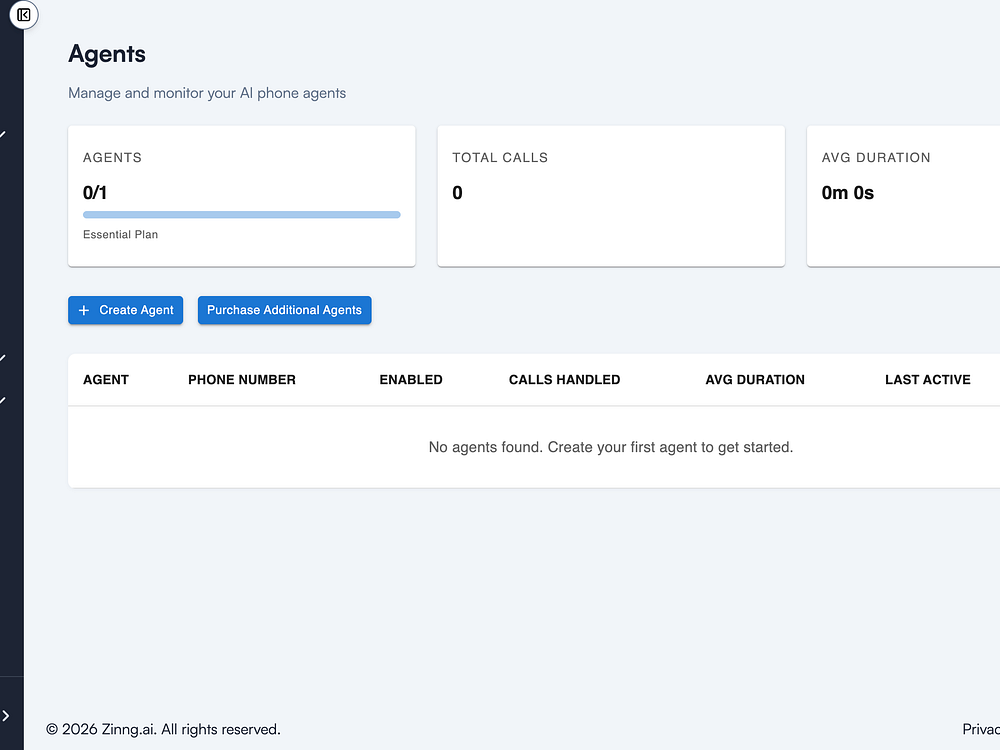
Task: Click the No agents found message
Action: (x=611, y=447)
